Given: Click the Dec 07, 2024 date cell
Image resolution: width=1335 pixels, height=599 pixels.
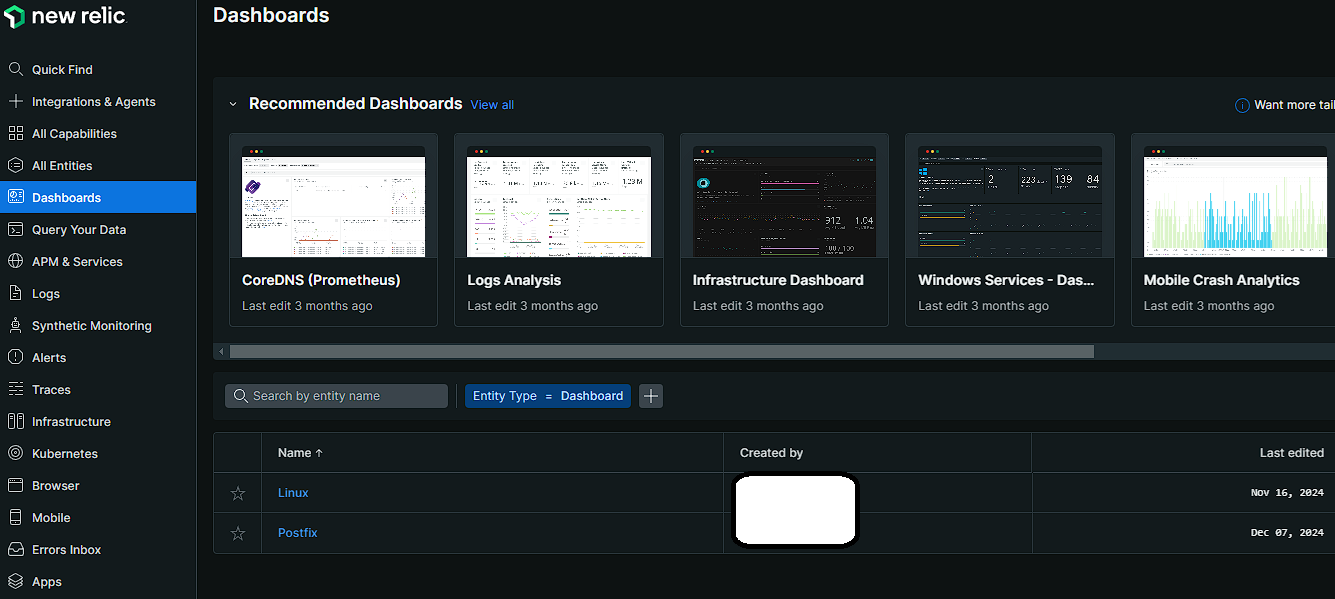Looking at the screenshot, I should coord(1287,533).
